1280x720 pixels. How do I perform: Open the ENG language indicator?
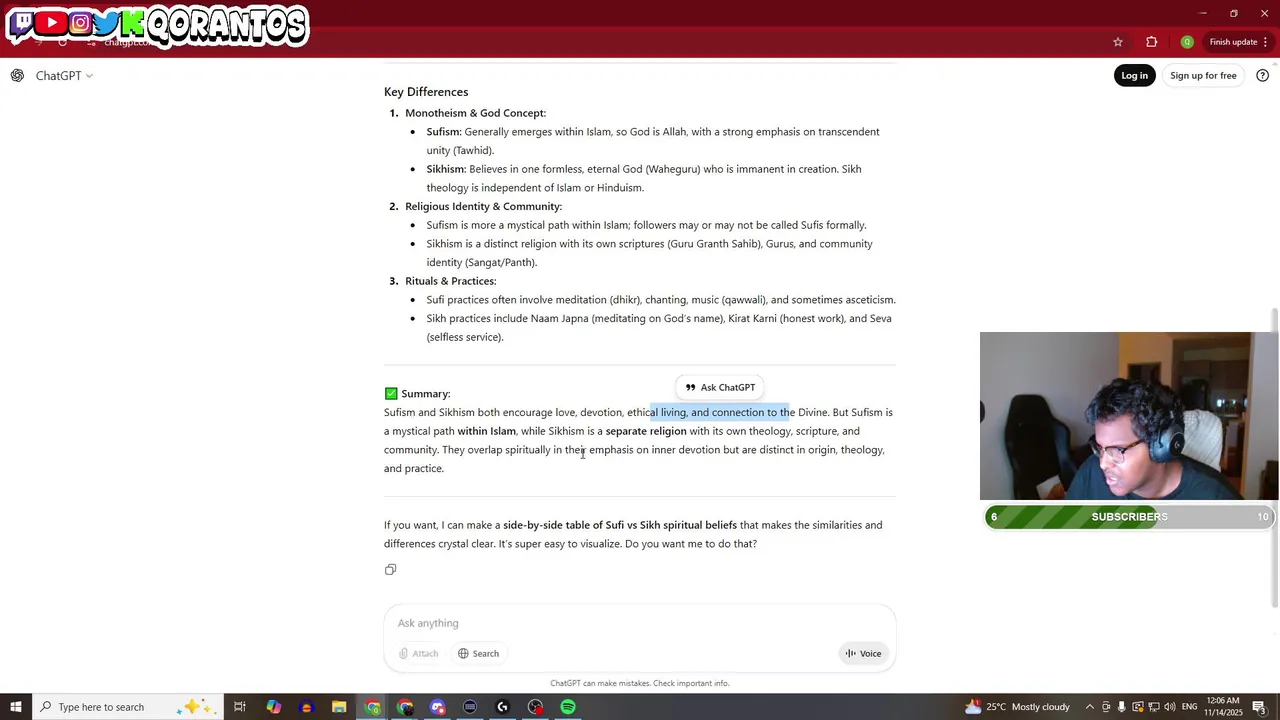coord(1189,707)
